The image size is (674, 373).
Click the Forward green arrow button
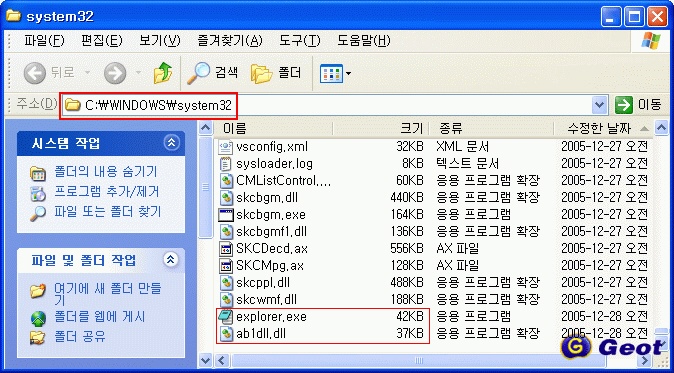tap(115, 73)
